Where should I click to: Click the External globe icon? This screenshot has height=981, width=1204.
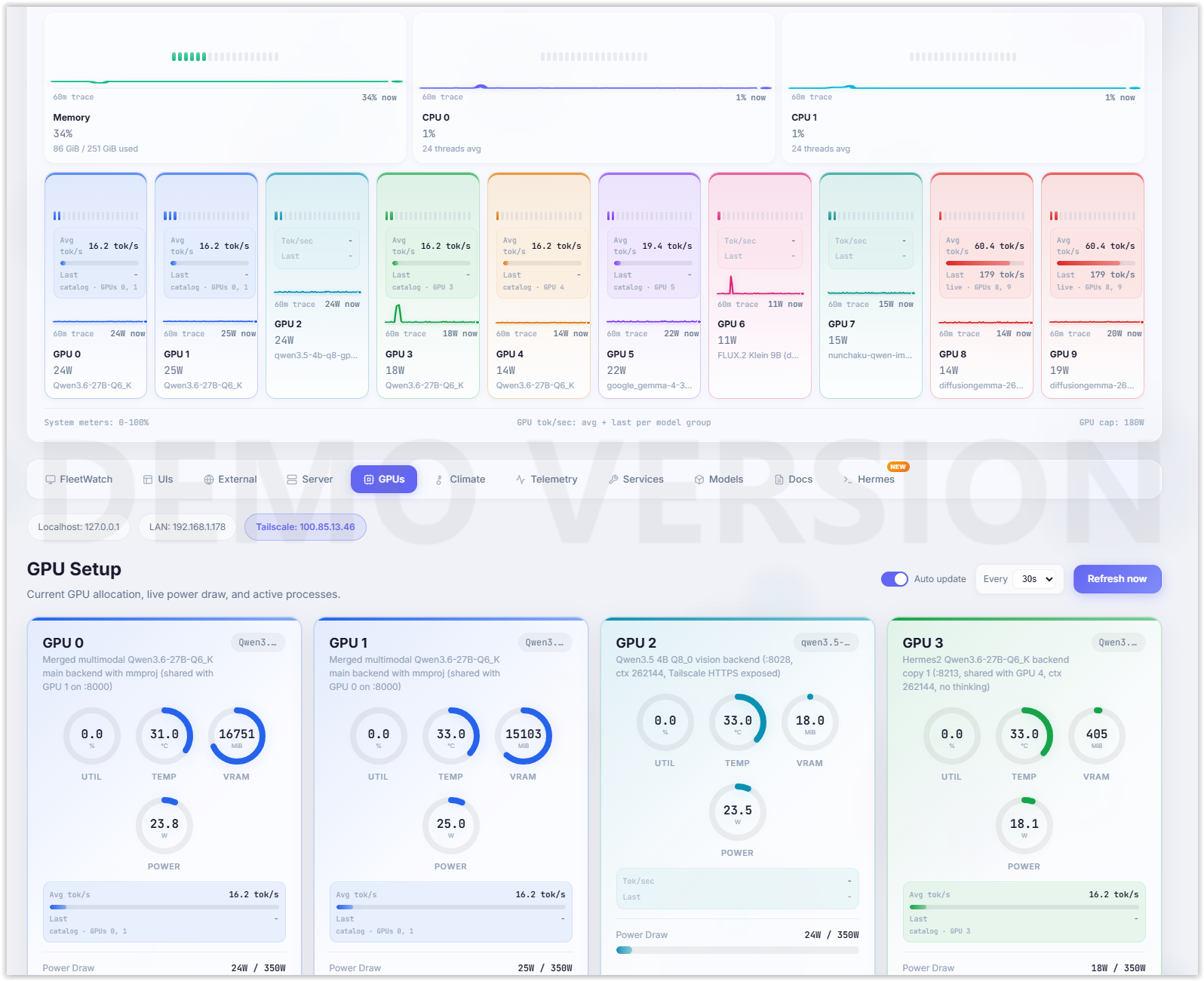click(x=209, y=480)
